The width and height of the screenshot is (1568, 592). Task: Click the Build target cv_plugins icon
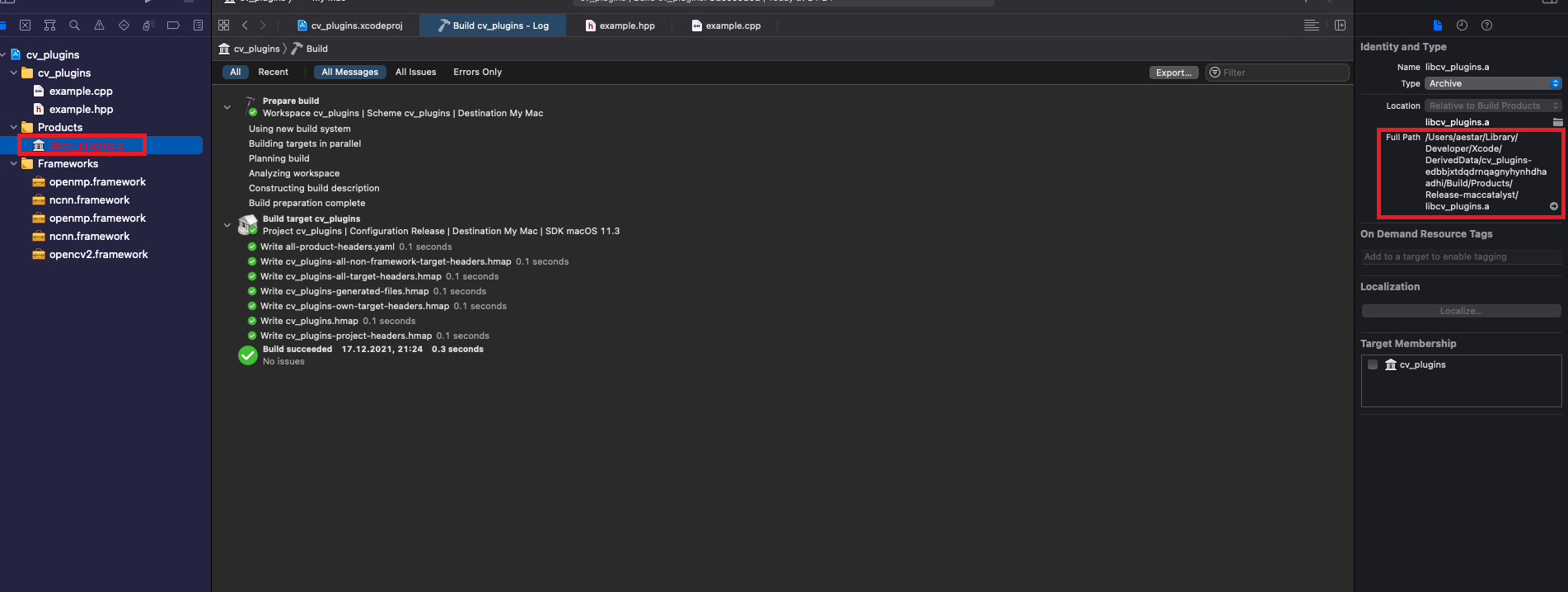click(x=248, y=224)
